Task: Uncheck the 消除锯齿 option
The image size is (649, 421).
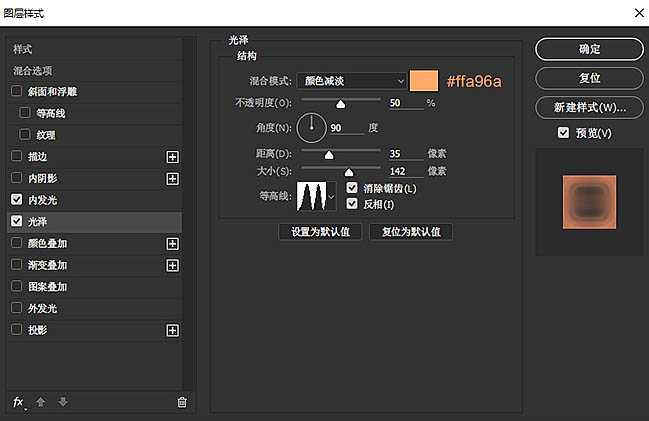Action: coord(352,188)
